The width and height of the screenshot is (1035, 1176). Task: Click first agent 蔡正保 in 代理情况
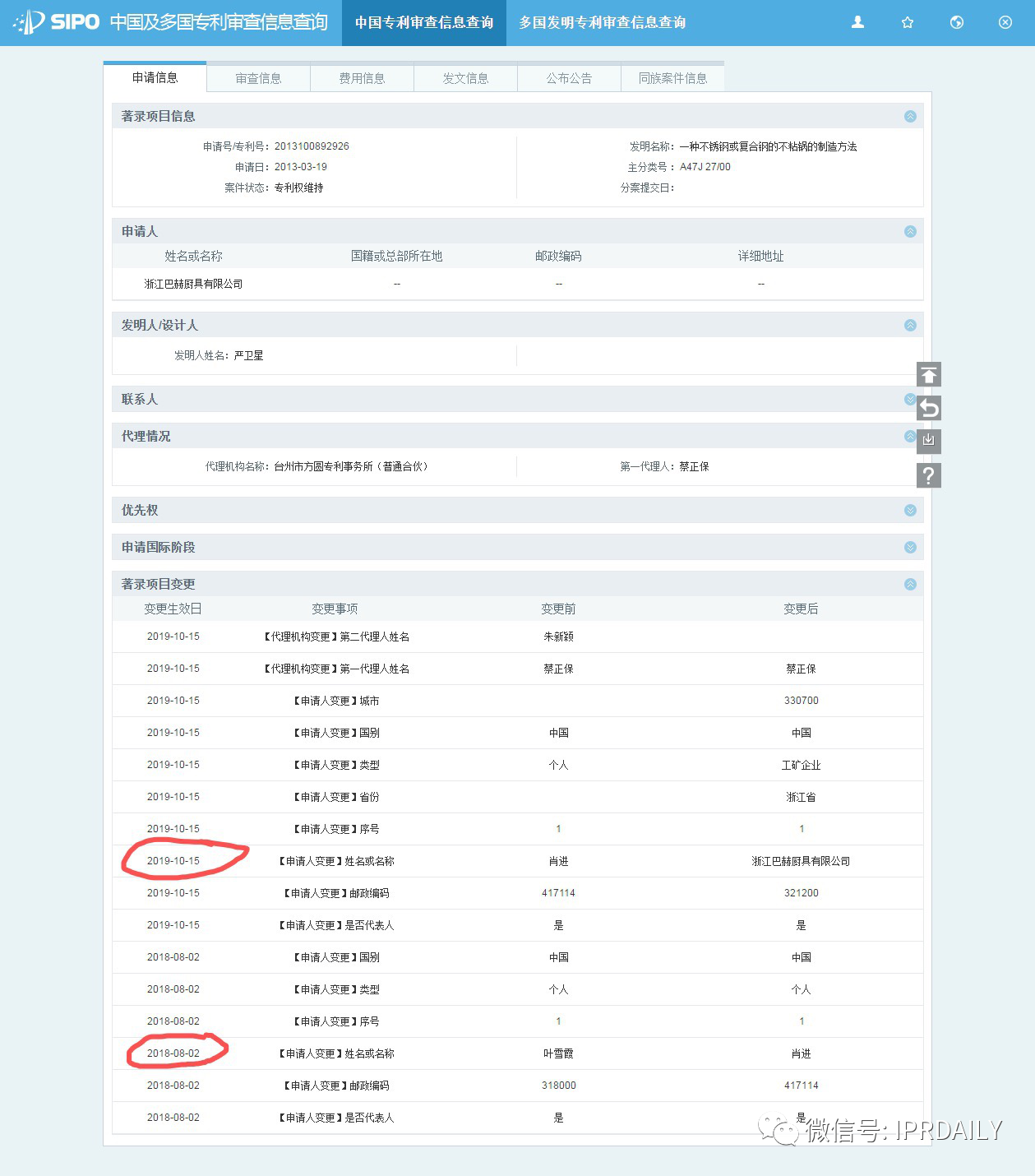coord(694,466)
